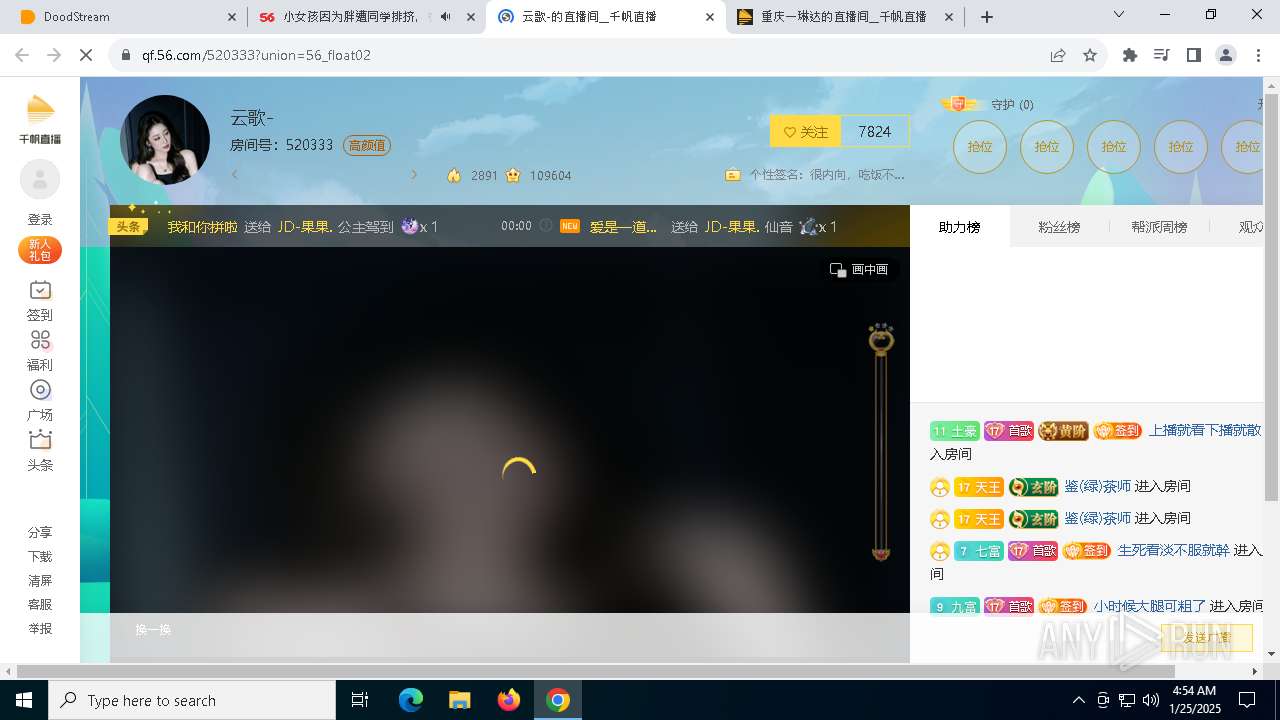Bookmark this page star icon
Viewport: 1280px width, 720px height.
point(1090,55)
